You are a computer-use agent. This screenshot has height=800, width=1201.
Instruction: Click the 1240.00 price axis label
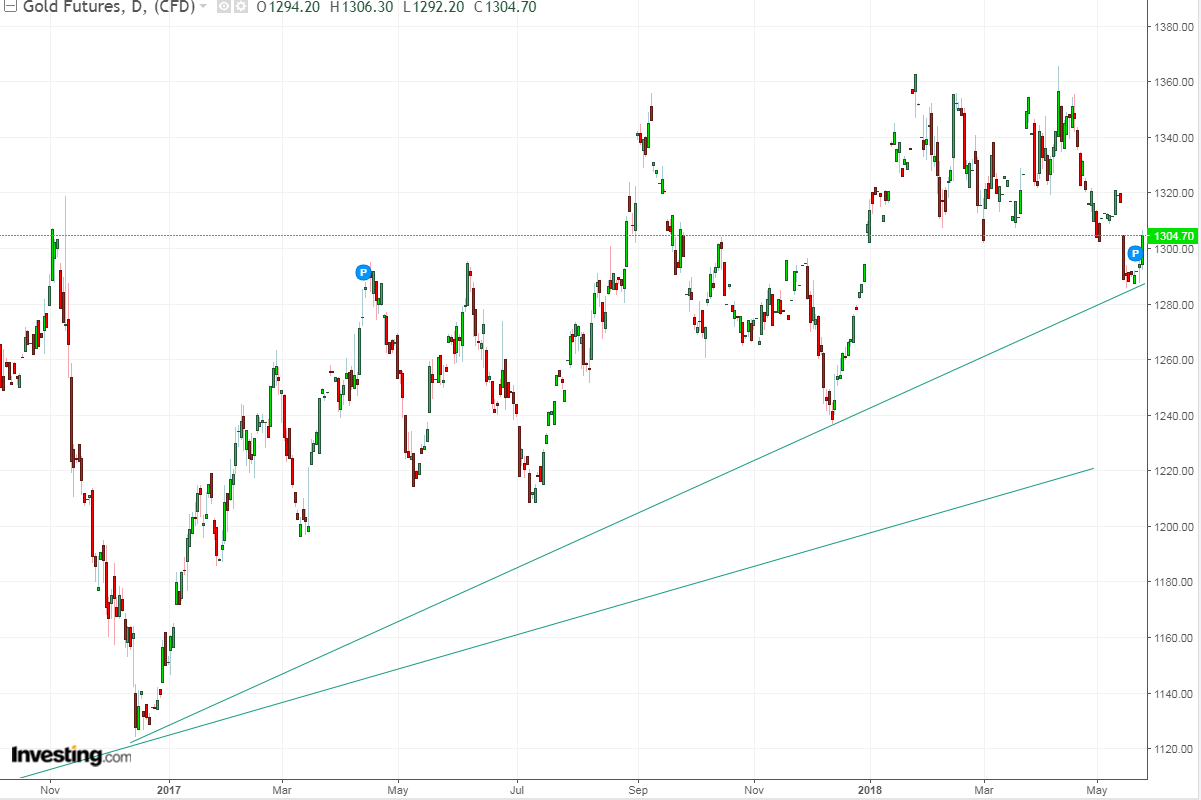point(1174,415)
